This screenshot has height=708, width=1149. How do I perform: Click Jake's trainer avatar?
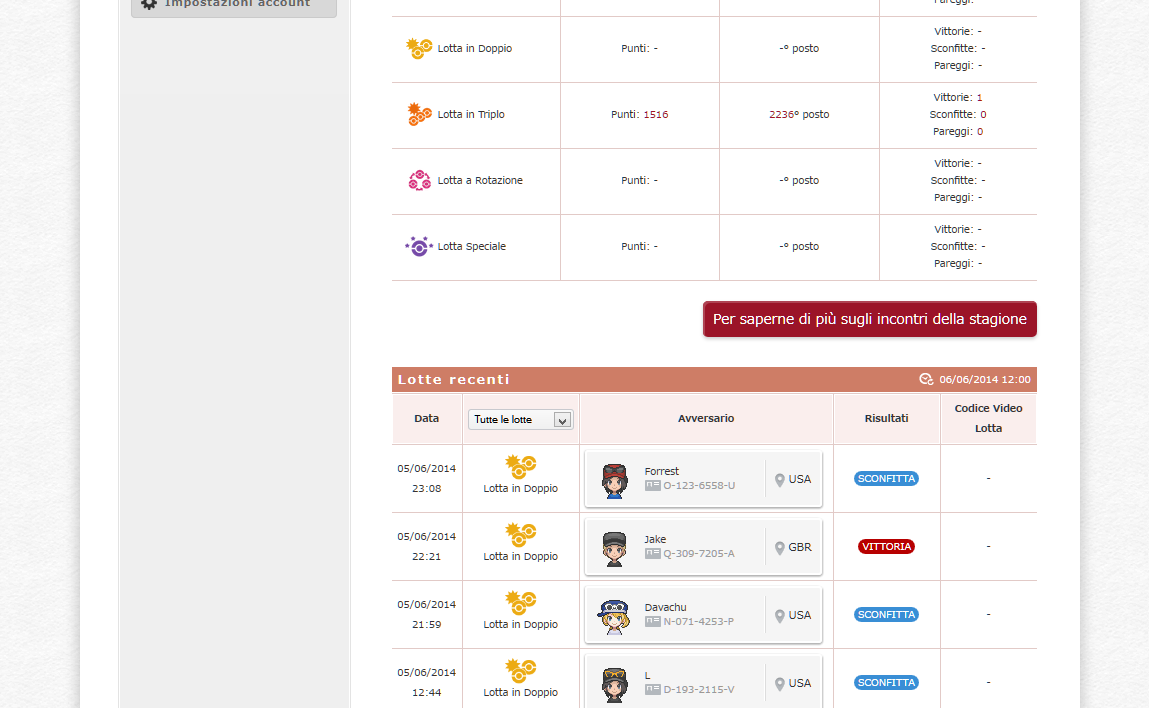point(614,548)
